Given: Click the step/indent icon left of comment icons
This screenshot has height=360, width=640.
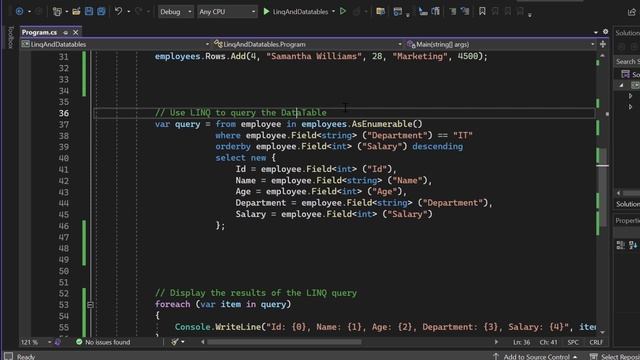Looking at the screenshot, I should [423, 11].
